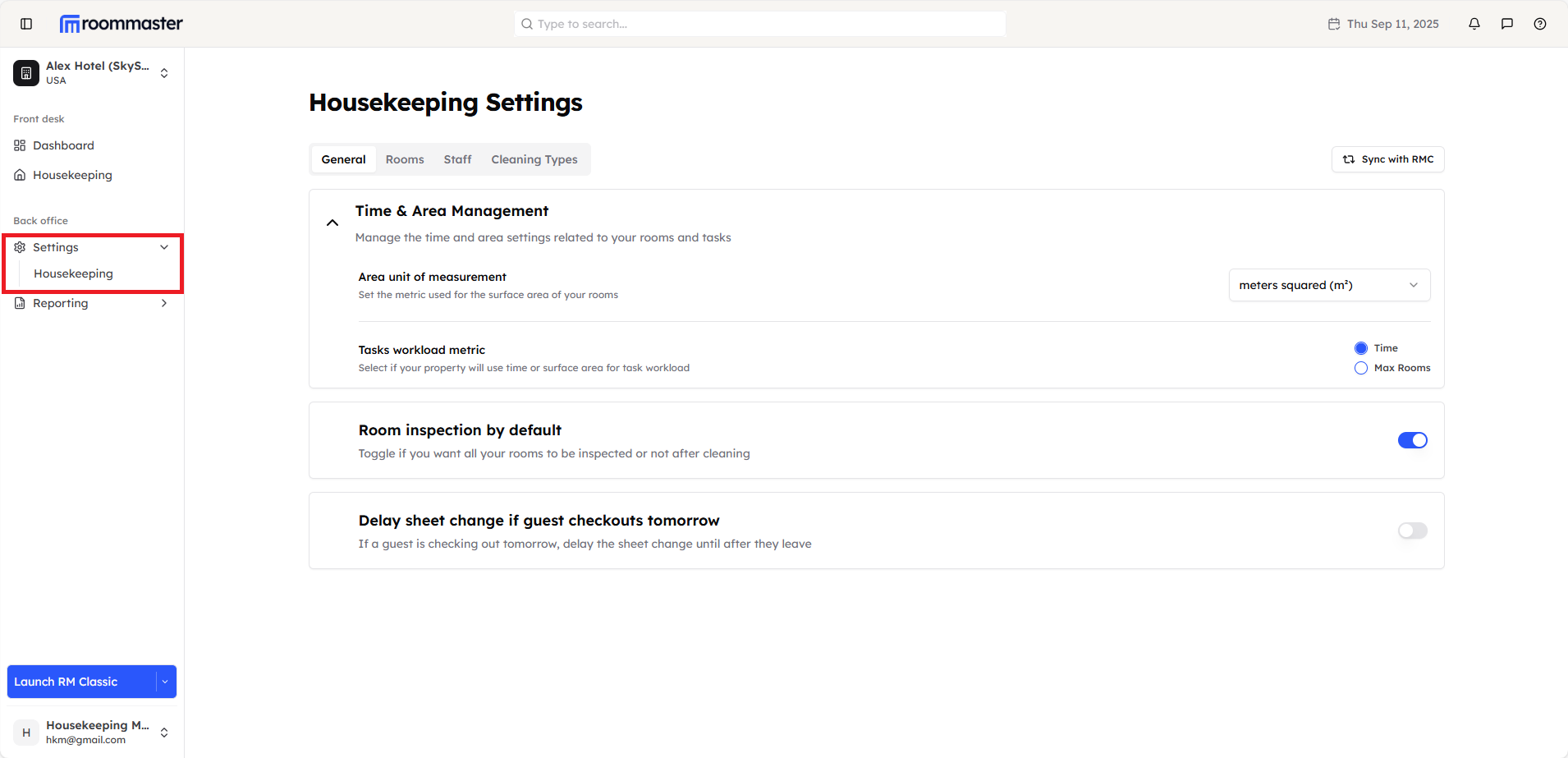Disable Room inspection by default
This screenshot has height=758, width=1568.
(x=1412, y=439)
